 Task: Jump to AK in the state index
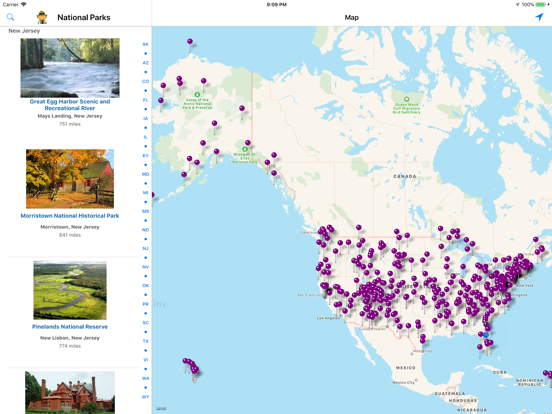point(145,44)
